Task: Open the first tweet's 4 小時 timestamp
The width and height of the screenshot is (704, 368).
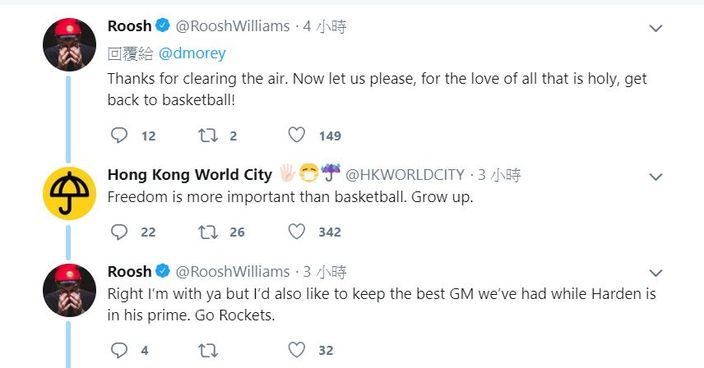Action: coord(325,26)
